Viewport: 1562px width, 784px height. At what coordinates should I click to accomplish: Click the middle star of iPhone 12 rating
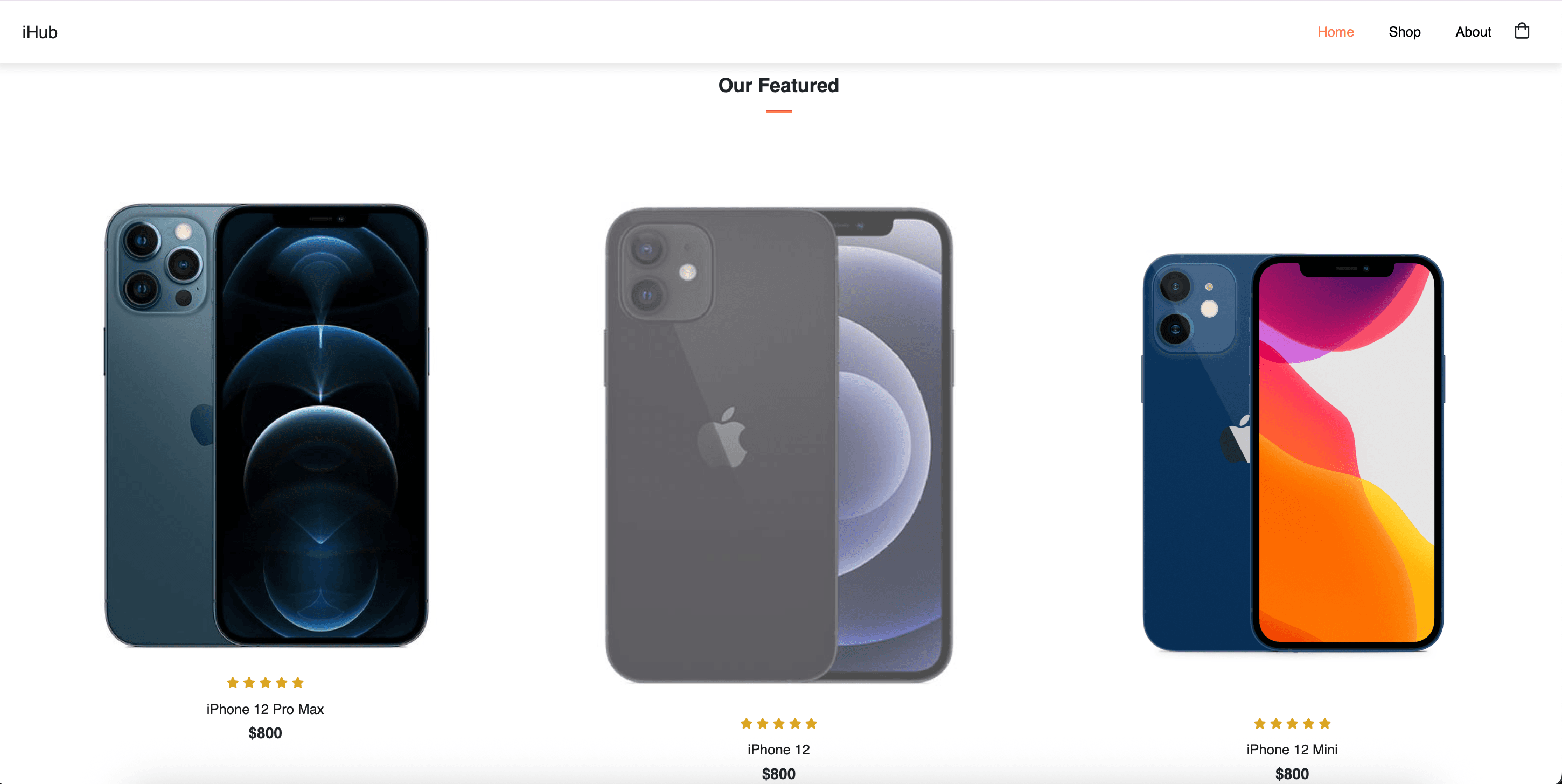(x=778, y=723)
